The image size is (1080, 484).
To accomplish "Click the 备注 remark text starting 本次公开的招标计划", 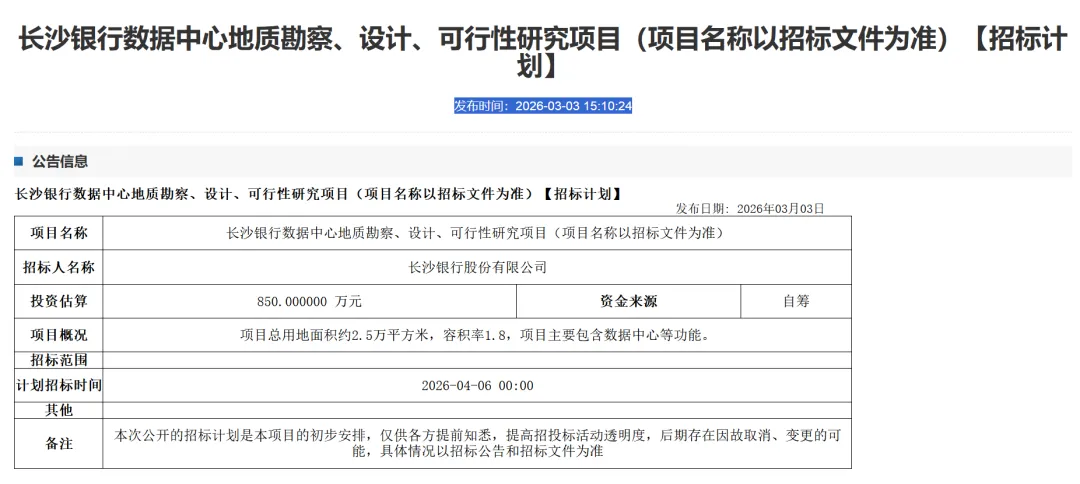I will coord(477,444).
